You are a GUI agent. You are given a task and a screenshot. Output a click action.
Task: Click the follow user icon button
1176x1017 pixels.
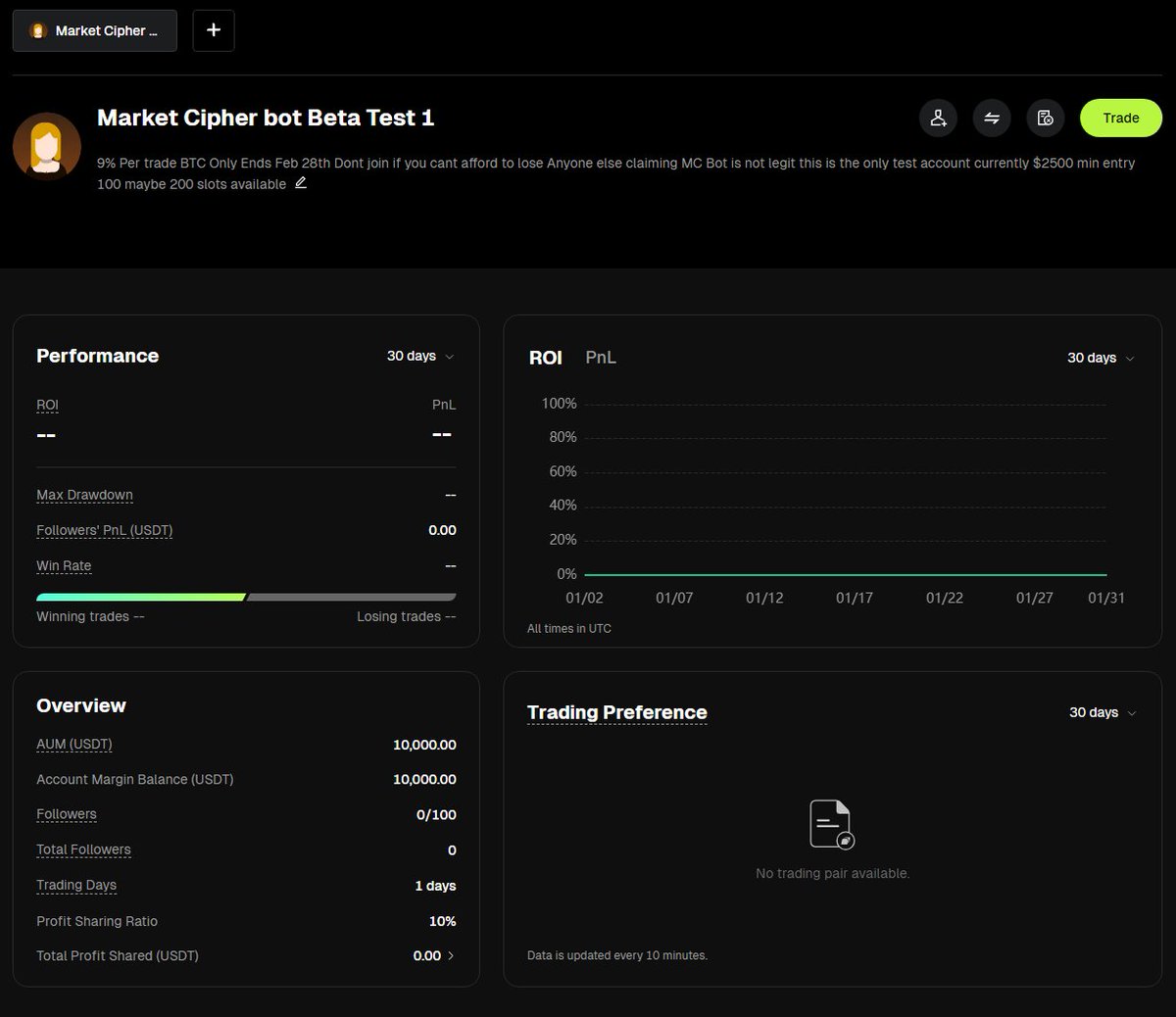click(x=938, y=118)
